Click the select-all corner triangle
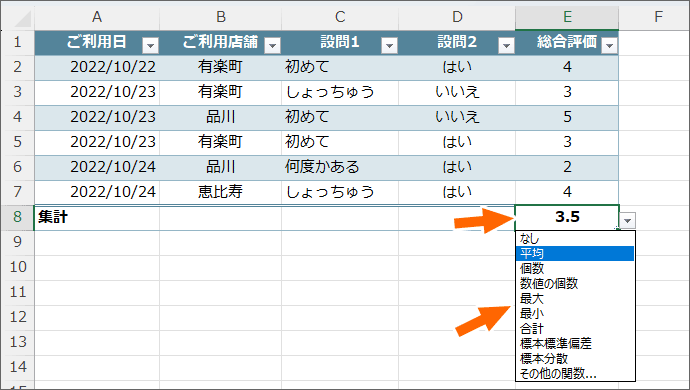 tap(22, 19)
